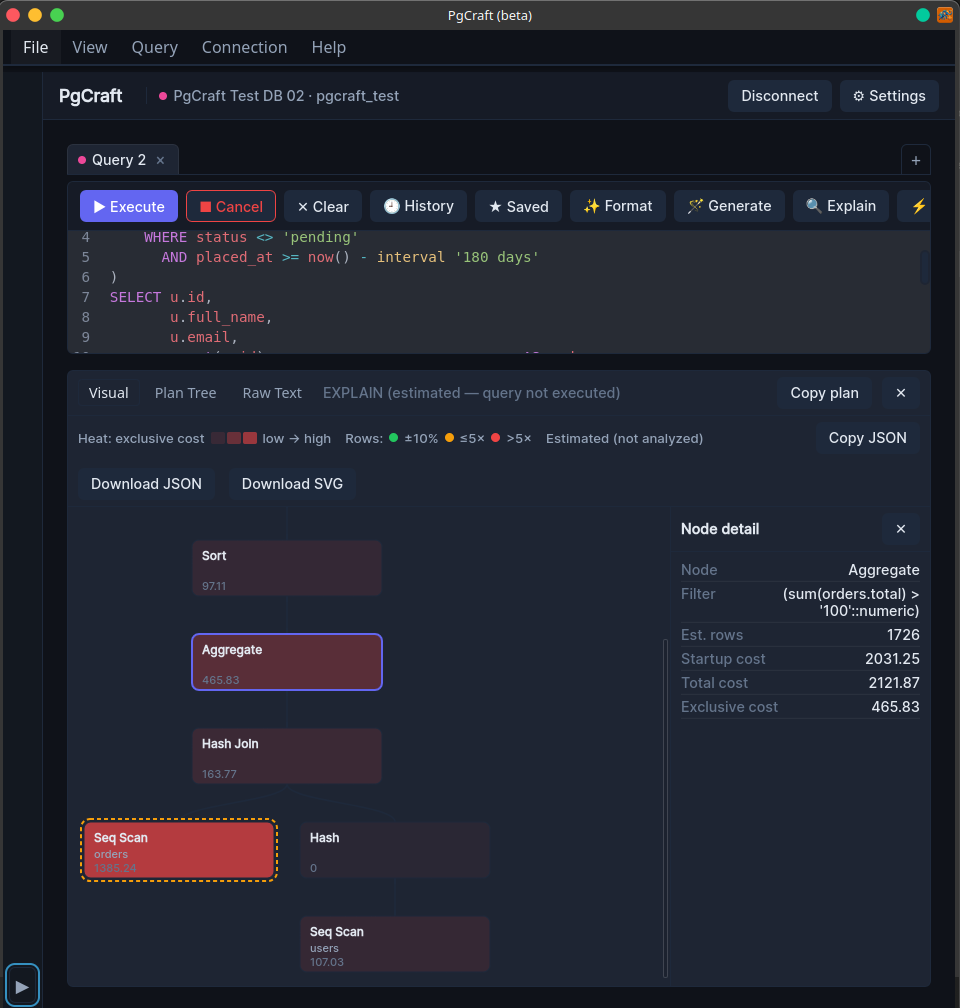Click the query editor scrollbar
This screenshot has width=960, height=1008.
click(x=925, y=267)
